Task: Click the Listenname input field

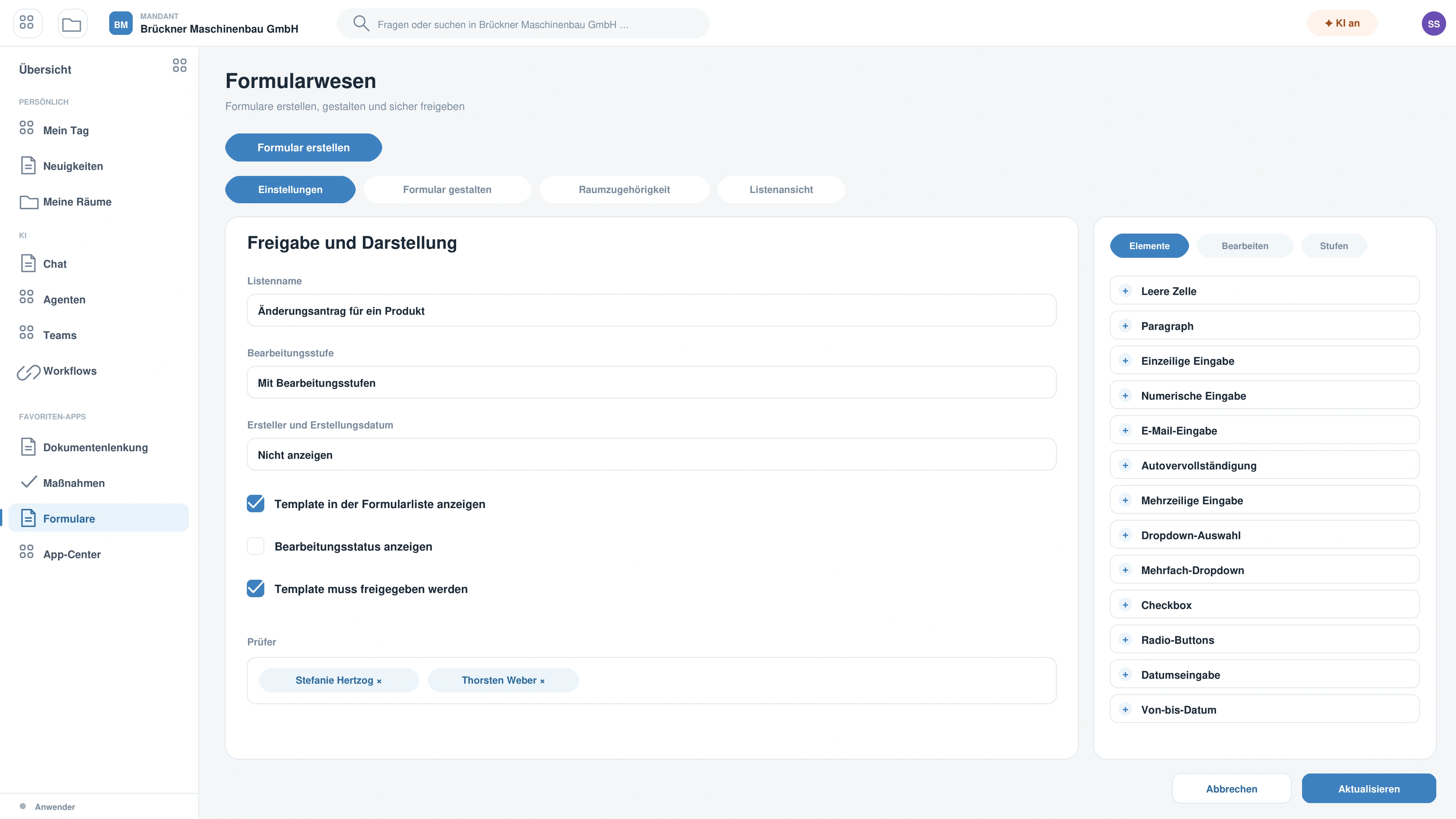Action: coord(651,310)
